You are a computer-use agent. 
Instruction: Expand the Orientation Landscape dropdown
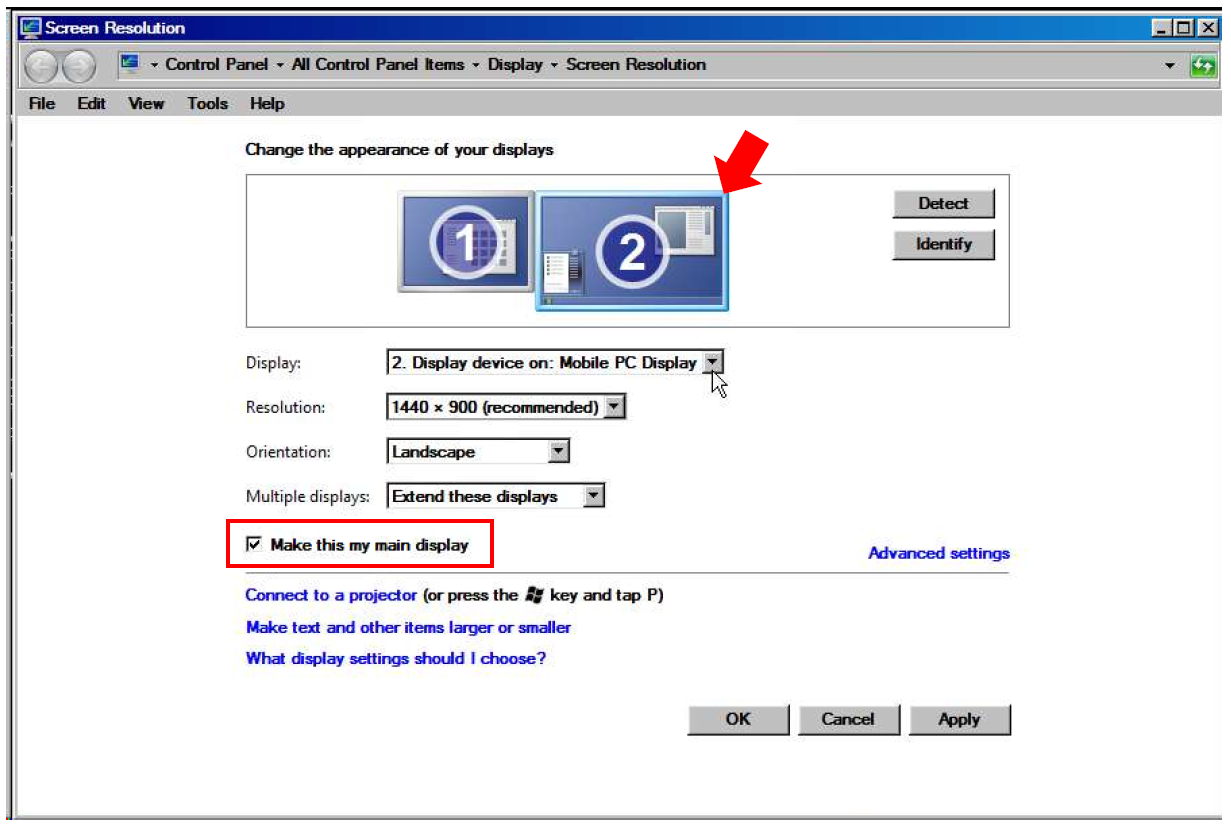pos(559,452)
